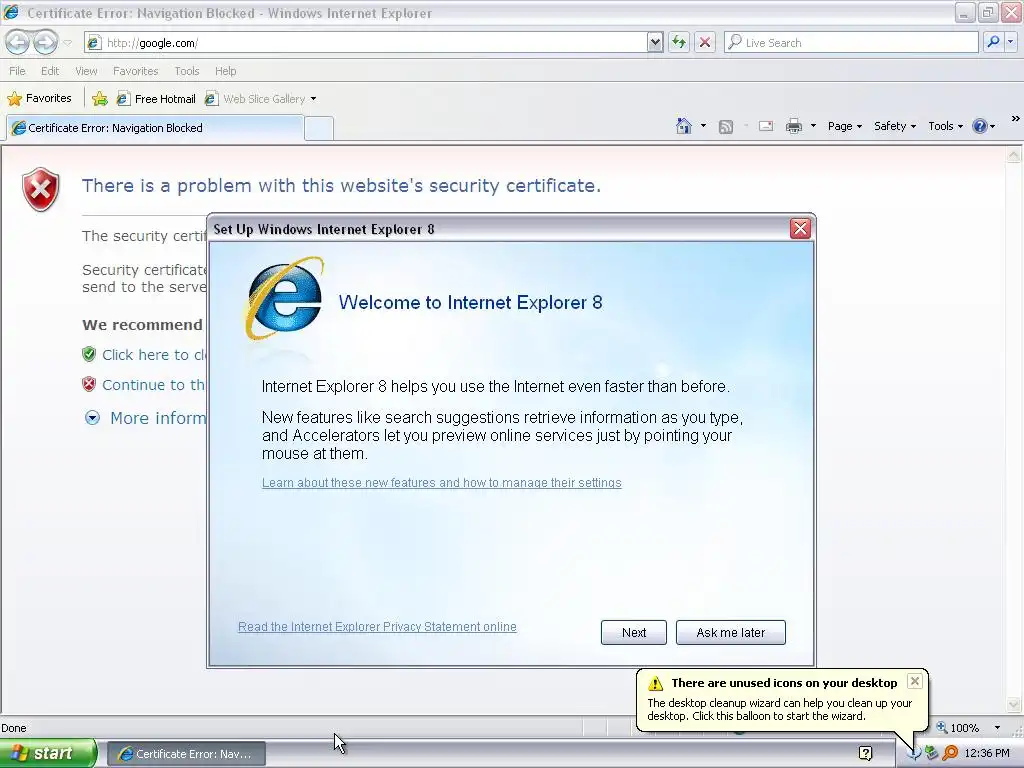
Task: Expand the zoom level dropdown arrow
Action: click(997, 728)
